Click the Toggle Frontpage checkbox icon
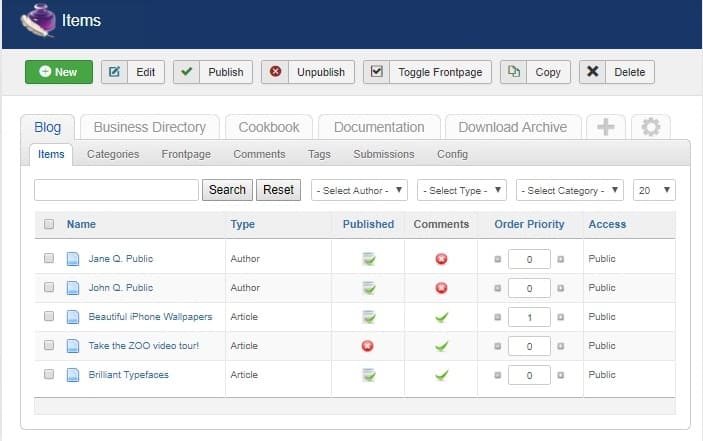This screenshot has width=703, height=441. point(377,71)
